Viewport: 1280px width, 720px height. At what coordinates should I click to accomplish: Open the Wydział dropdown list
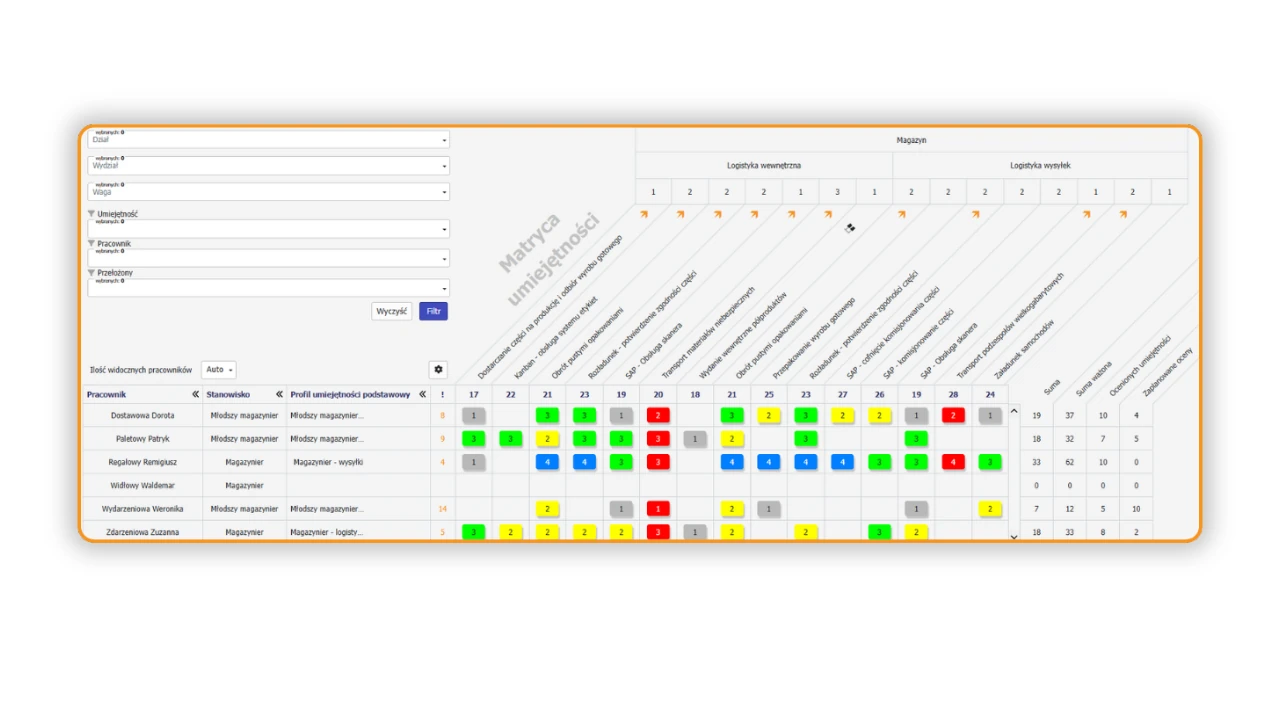pos(269,166)
